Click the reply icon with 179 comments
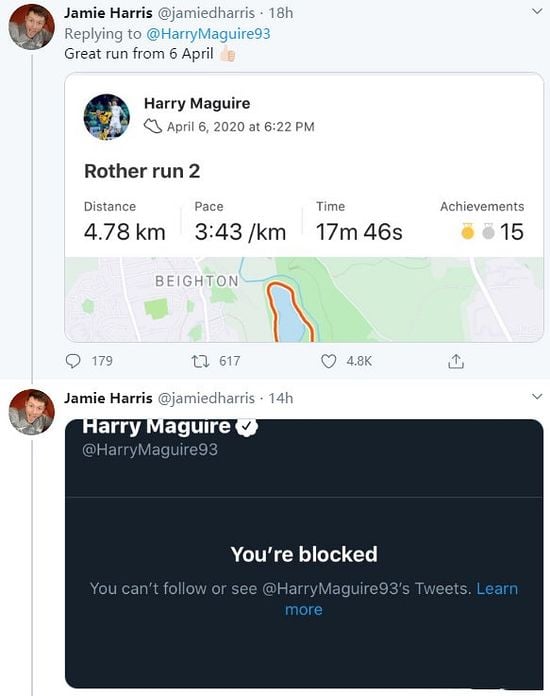This screenshot has height=696, width=550. 73,361
